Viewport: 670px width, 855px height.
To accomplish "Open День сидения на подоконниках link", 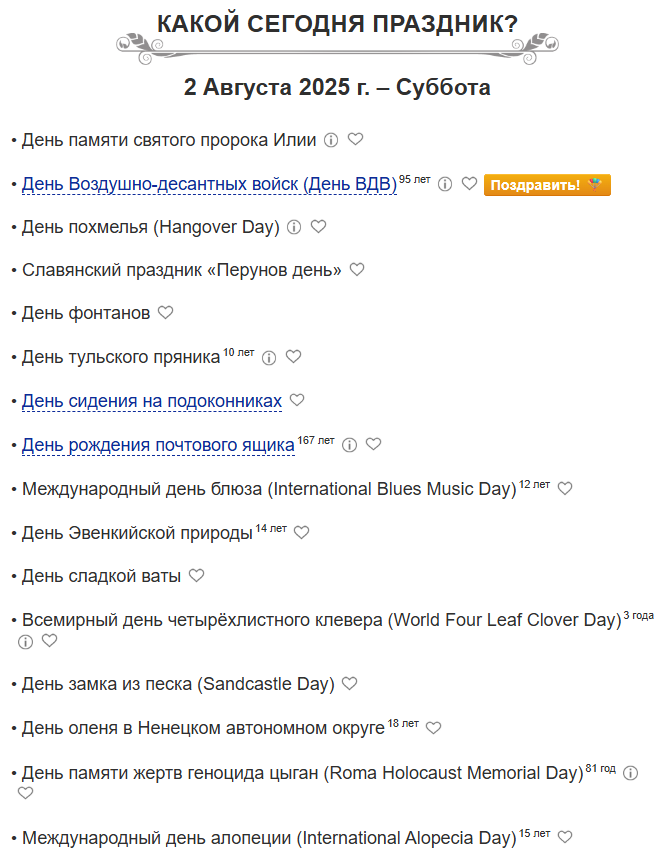I will tap(152, 401).
